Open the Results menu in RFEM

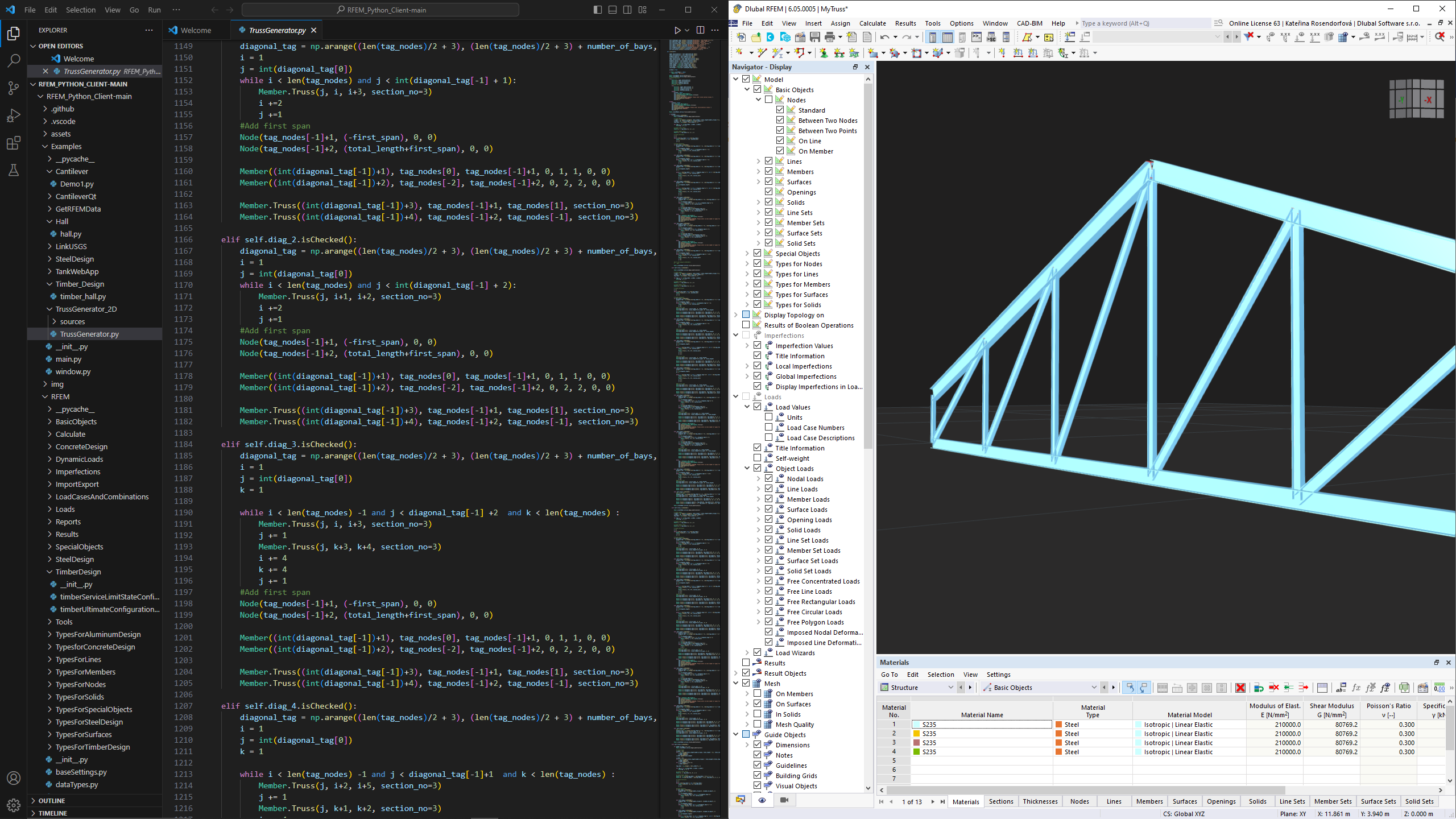(x=904, y=22)
